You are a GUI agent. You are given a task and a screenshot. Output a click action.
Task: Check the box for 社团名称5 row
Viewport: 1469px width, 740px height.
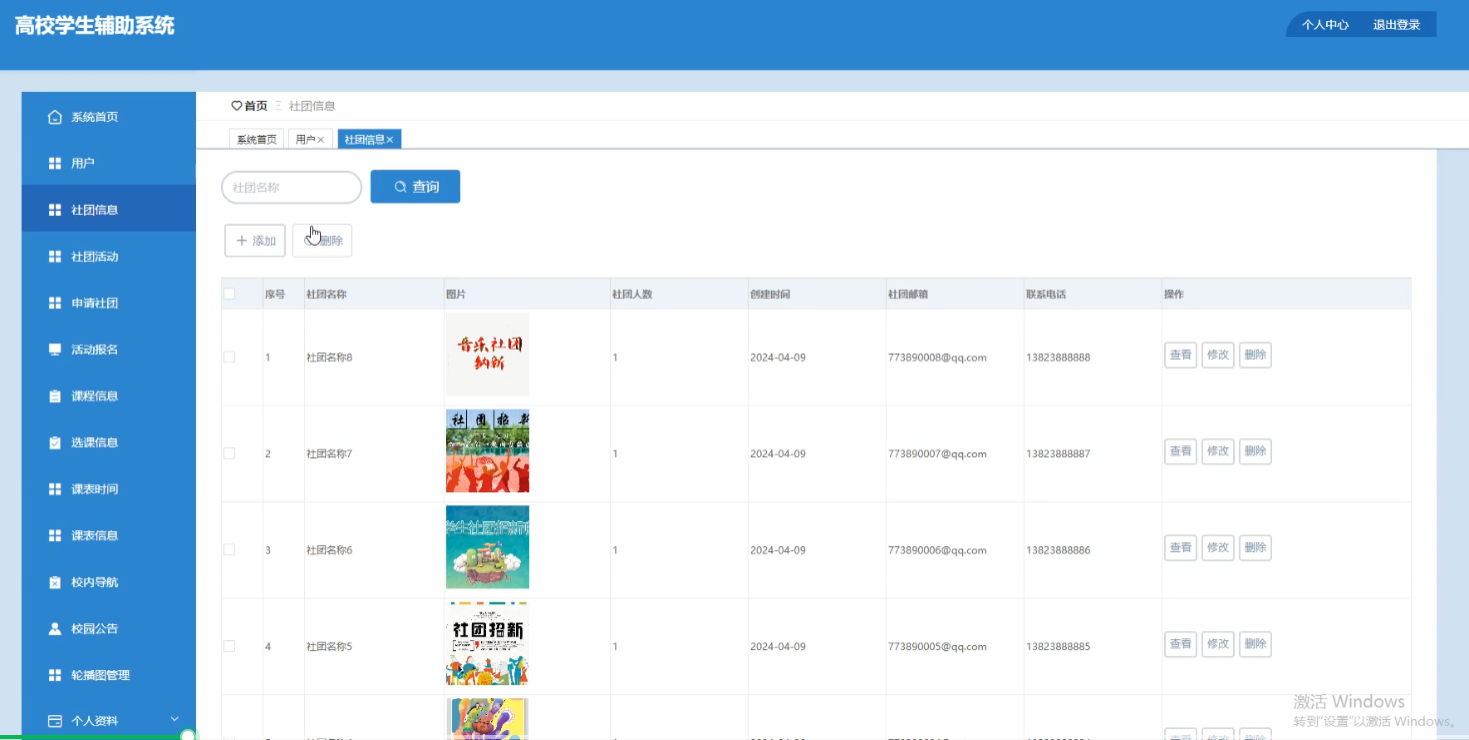point(229,646)
